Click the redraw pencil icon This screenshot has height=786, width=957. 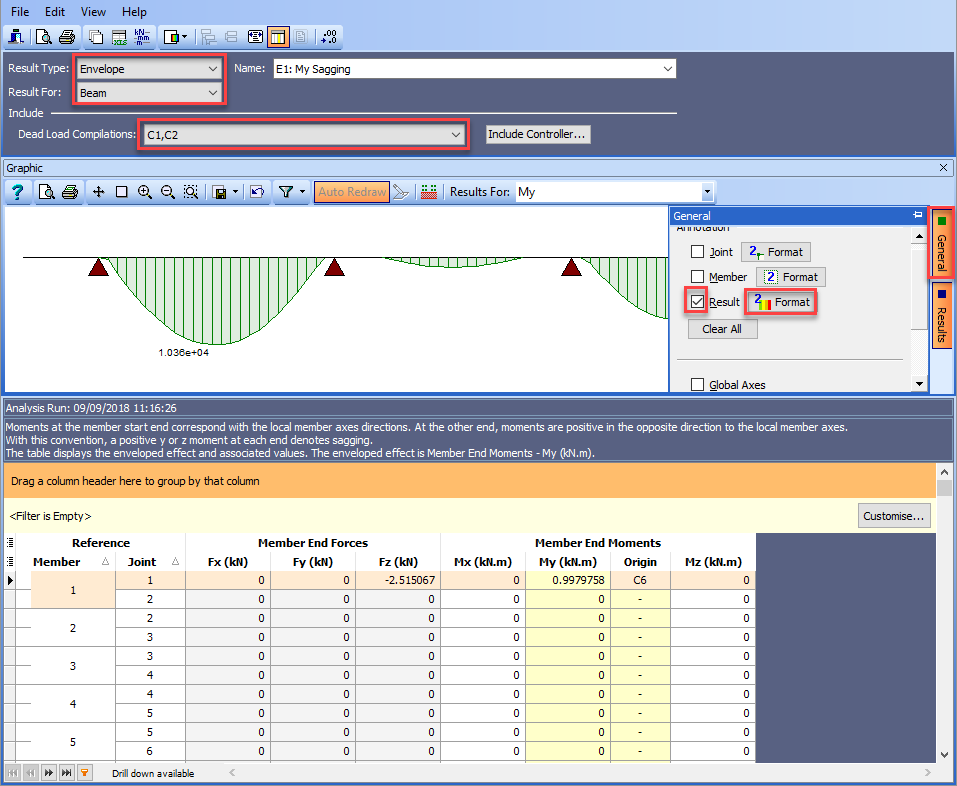pos(400,192)
